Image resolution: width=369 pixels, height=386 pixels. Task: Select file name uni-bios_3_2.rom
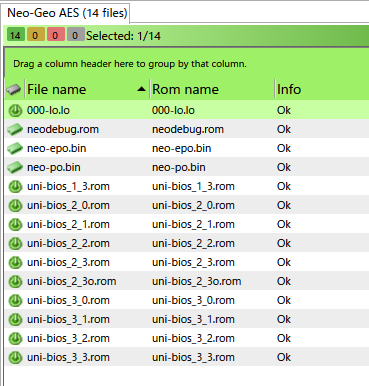tap(68, 338)
